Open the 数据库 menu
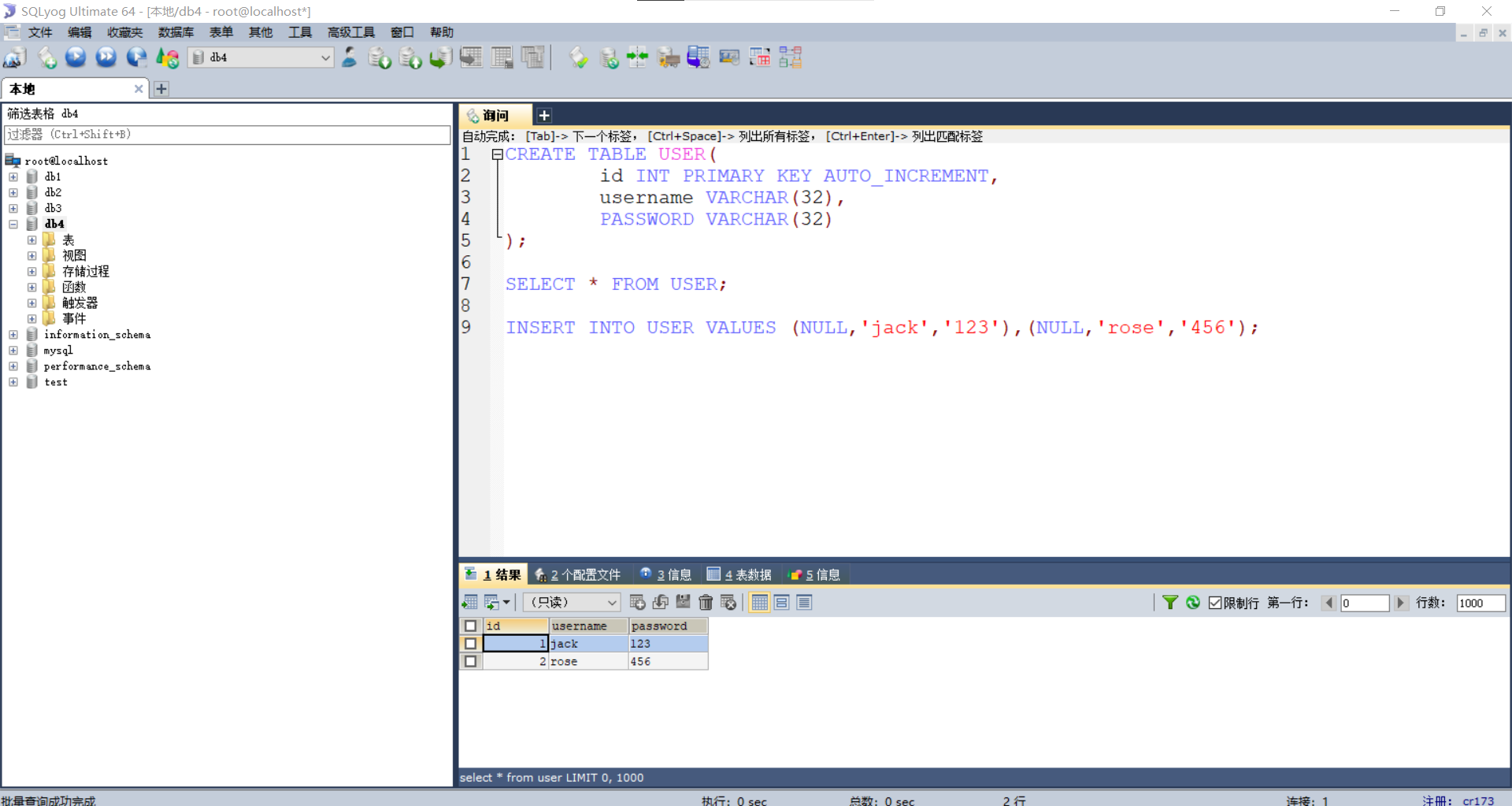1512x806 pixels. pyautogui.click(x=176, y=32)
